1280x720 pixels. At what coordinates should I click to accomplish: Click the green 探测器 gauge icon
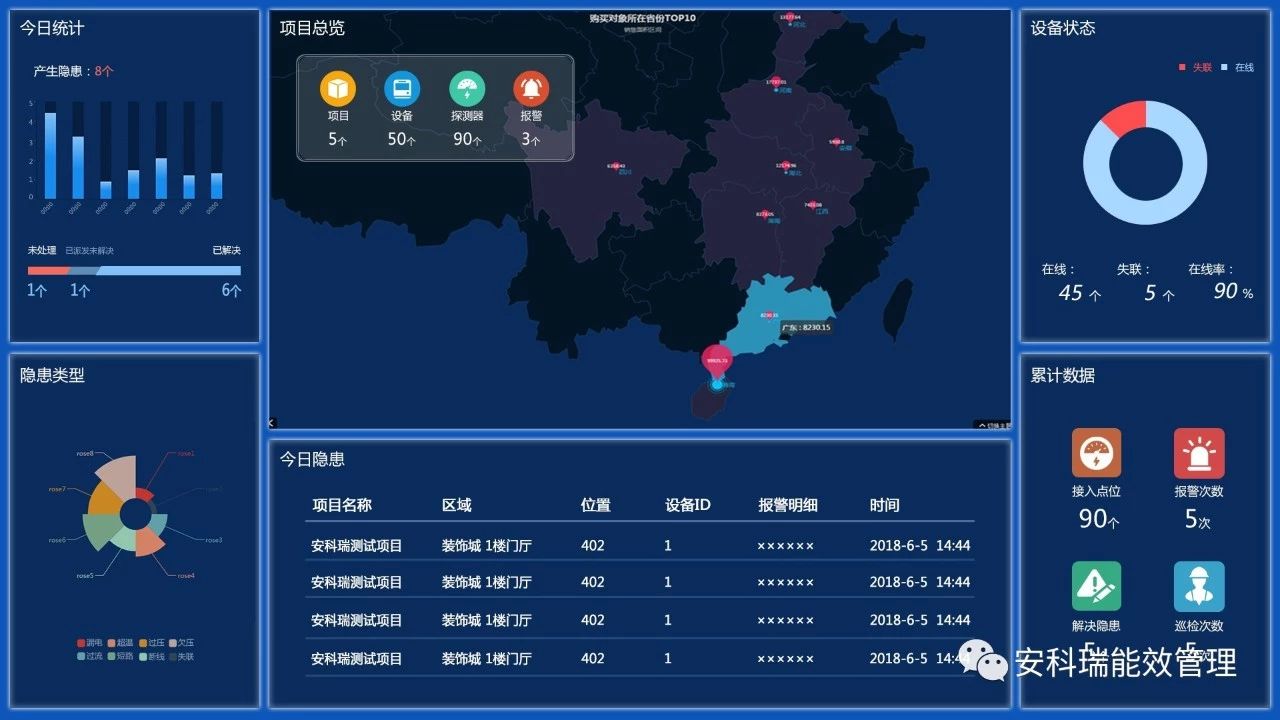(x=467, y=89)
